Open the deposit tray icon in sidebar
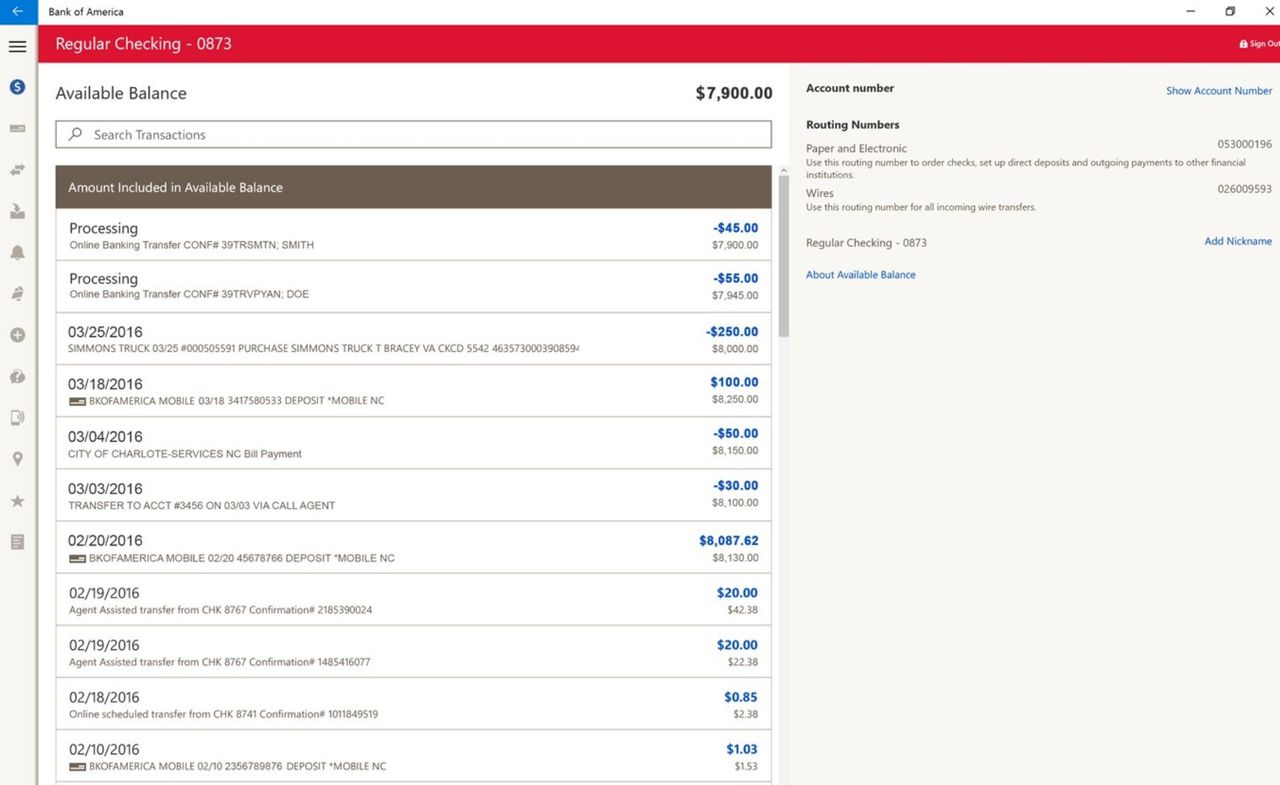Screen dimensions: 1280x785 coord(17,211)
